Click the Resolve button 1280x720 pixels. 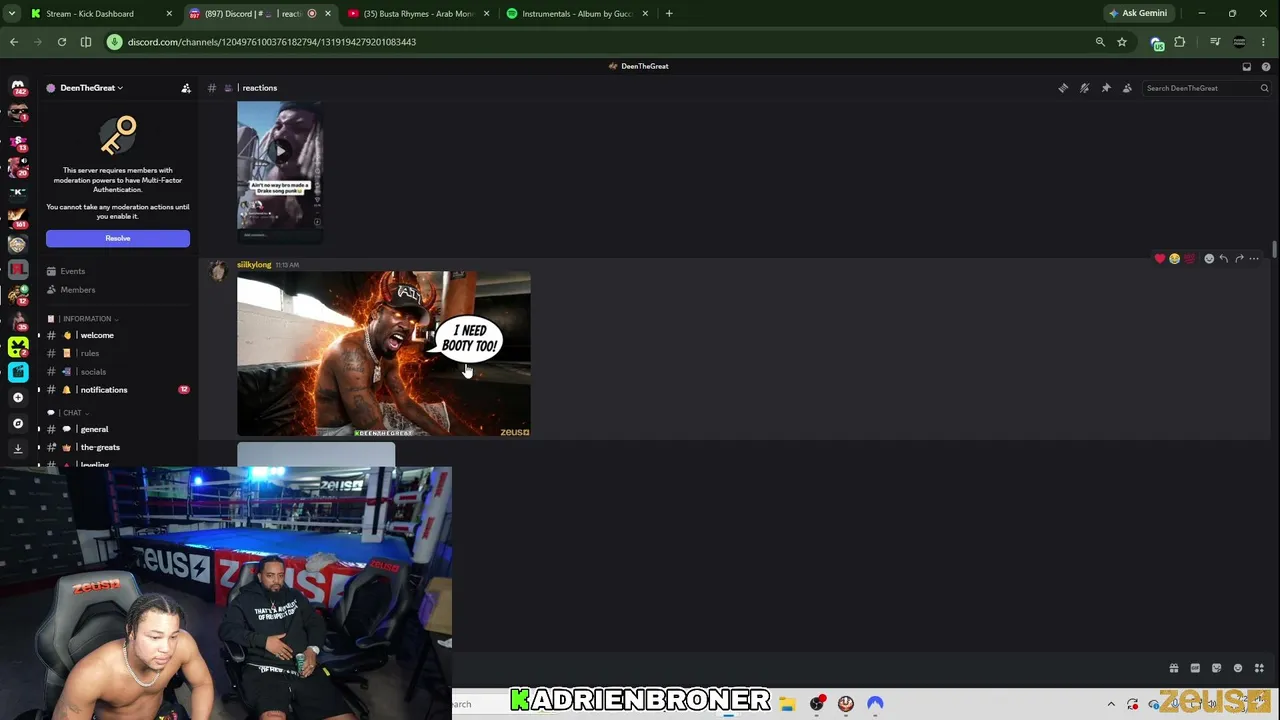pos(118,238)
